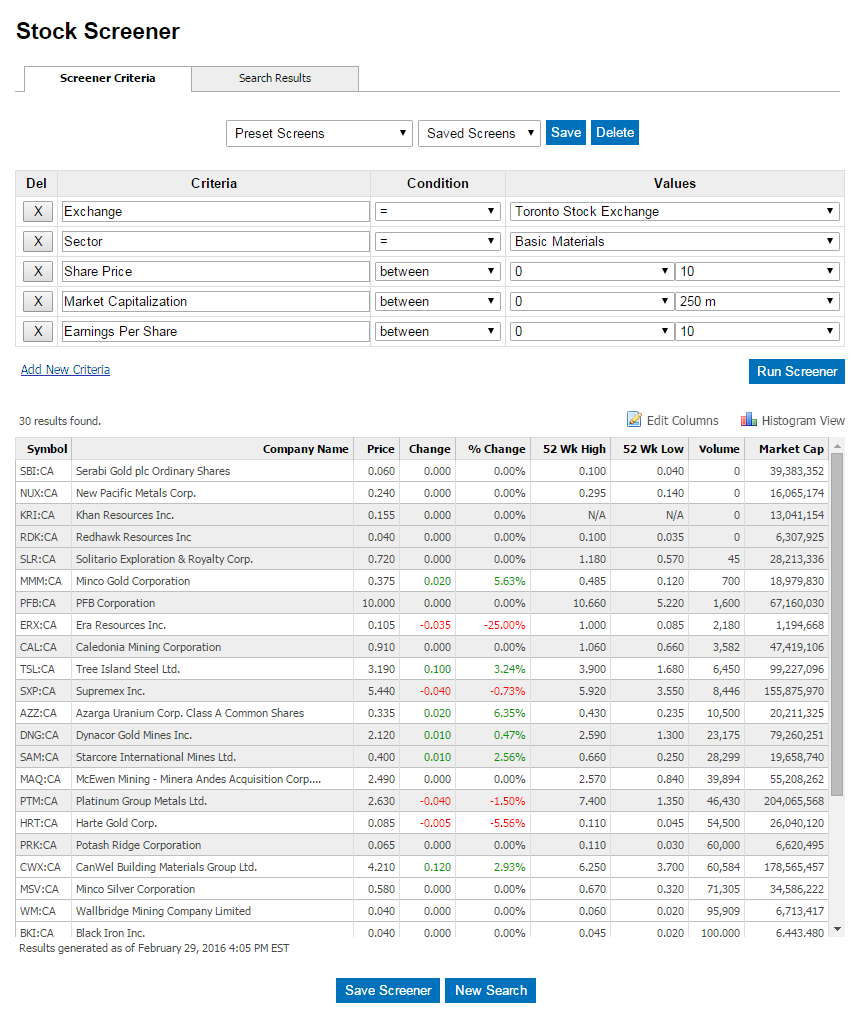Start a New Search
This screenshot has height=1022, width=866.
[490, 990]
